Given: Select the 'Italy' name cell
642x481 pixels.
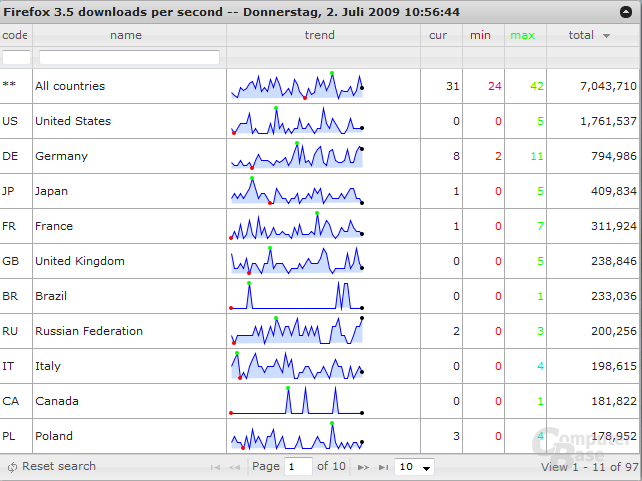Looking at the screenshot, I should coord(129,366).
